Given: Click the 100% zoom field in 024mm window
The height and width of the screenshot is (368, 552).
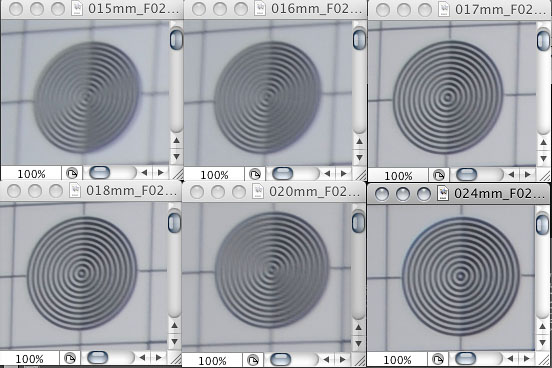Looking at the screenshot, I should 397,360.
